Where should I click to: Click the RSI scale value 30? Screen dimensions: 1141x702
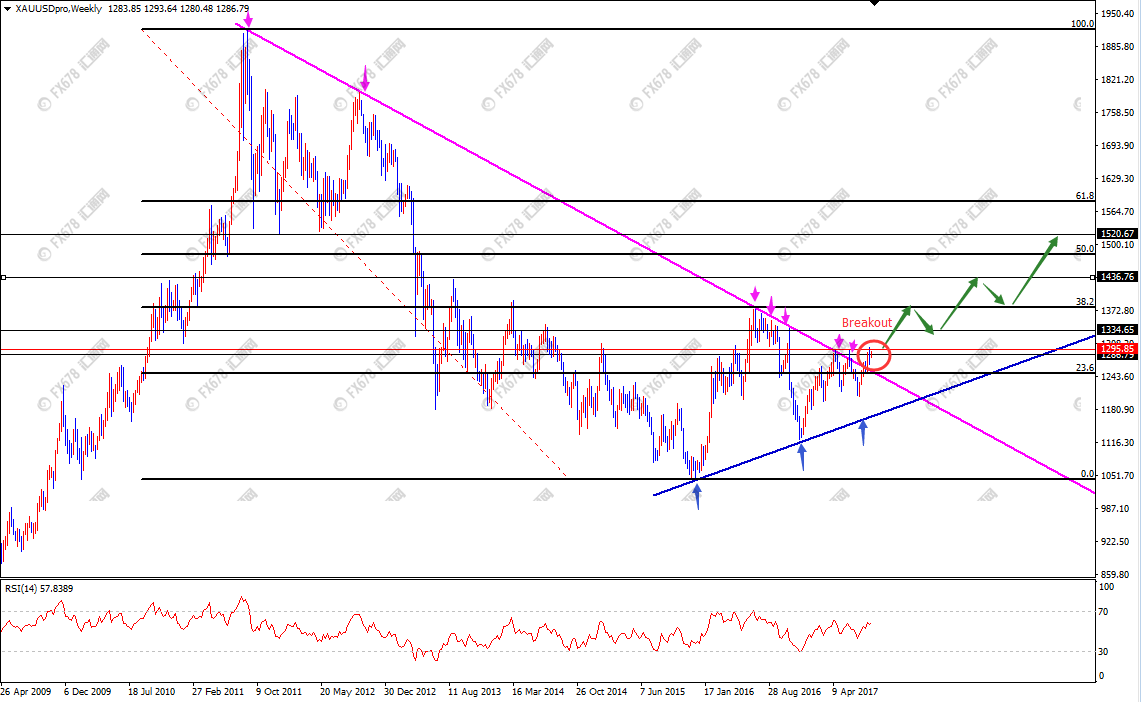pos(1104,651)
